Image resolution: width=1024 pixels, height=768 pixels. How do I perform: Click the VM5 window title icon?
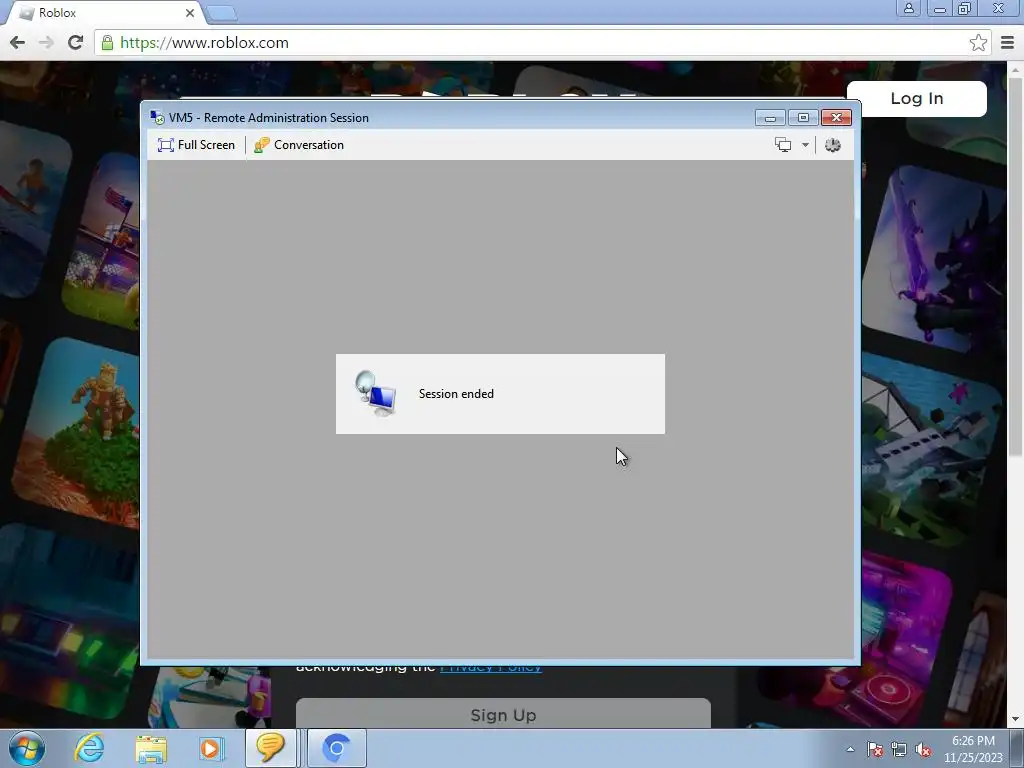pos(157,118)
